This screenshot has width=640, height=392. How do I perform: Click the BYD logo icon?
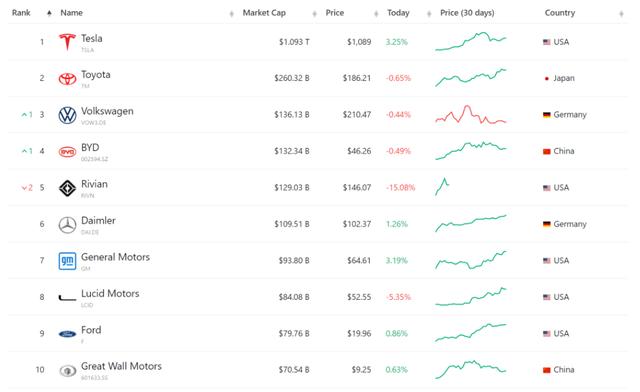pyautogui.click(x=67, y=152)
